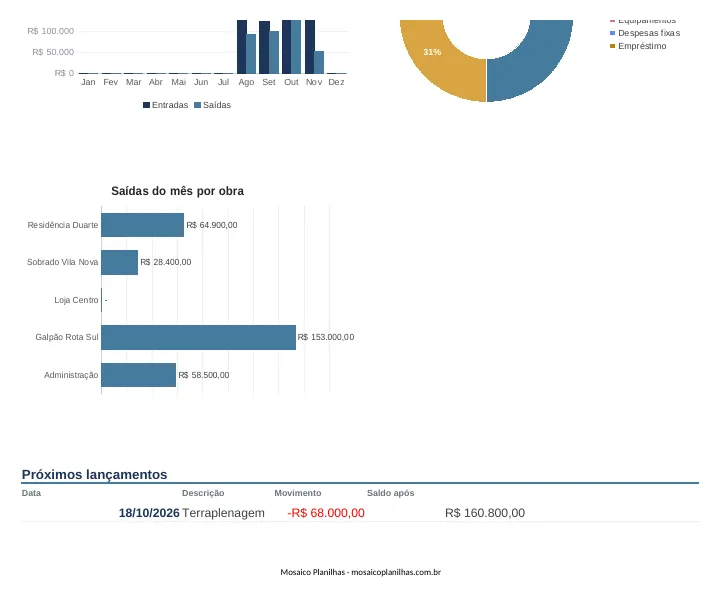Click the Despesas fixas legend text
Viewport: 719px width, 597px height.
coord(649,33)
